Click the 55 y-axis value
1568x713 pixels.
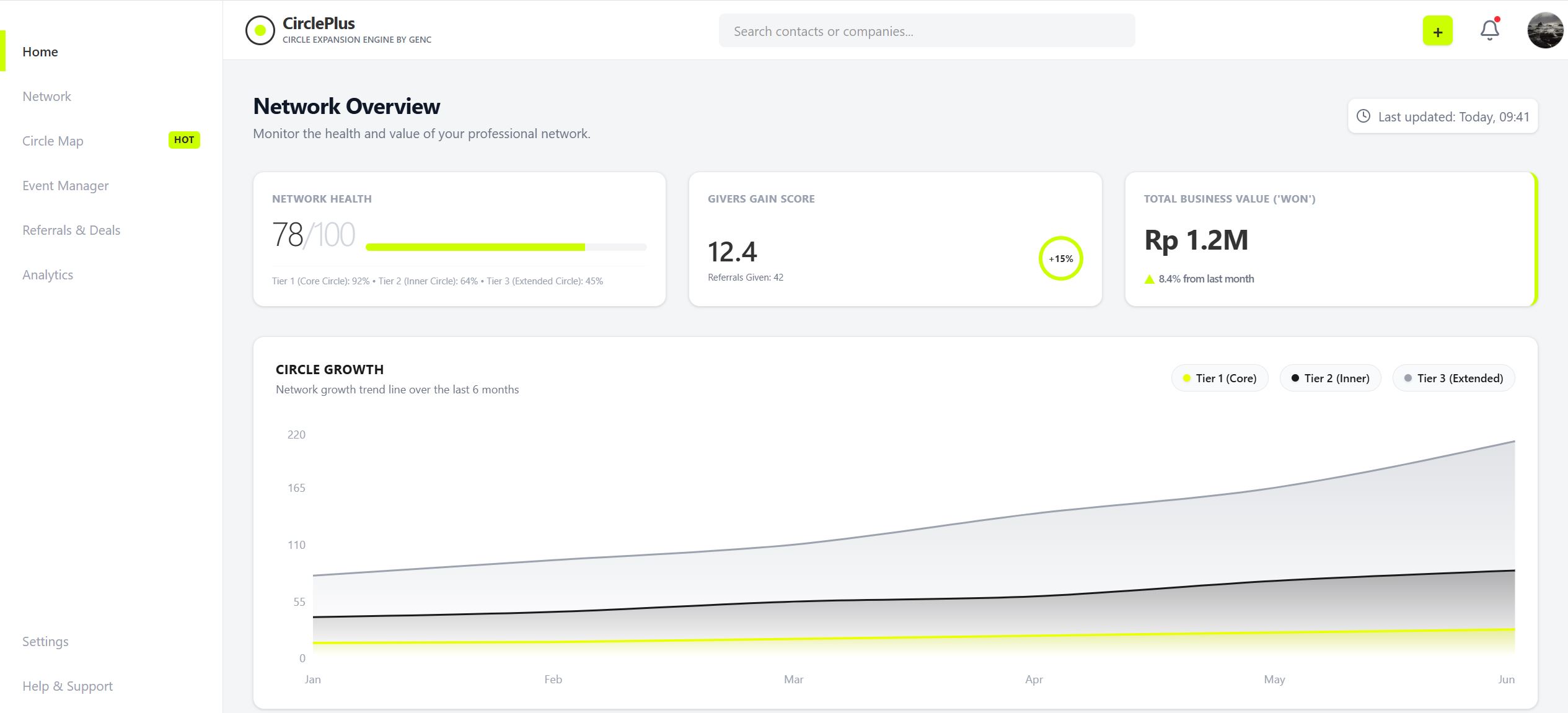[299, 602]
